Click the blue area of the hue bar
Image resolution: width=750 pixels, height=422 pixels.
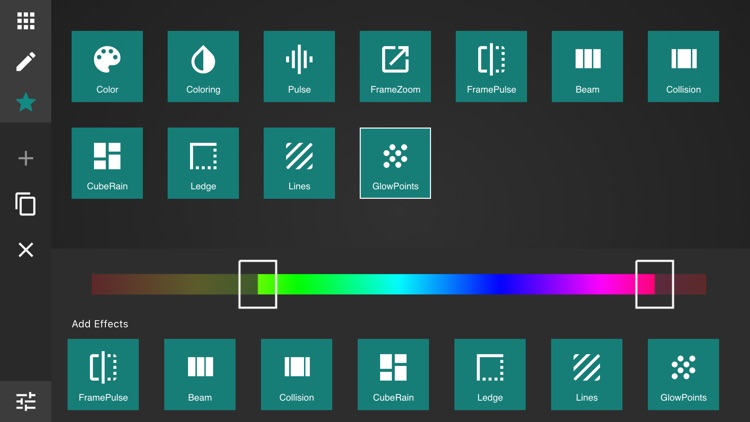click(x=500, y=284)
